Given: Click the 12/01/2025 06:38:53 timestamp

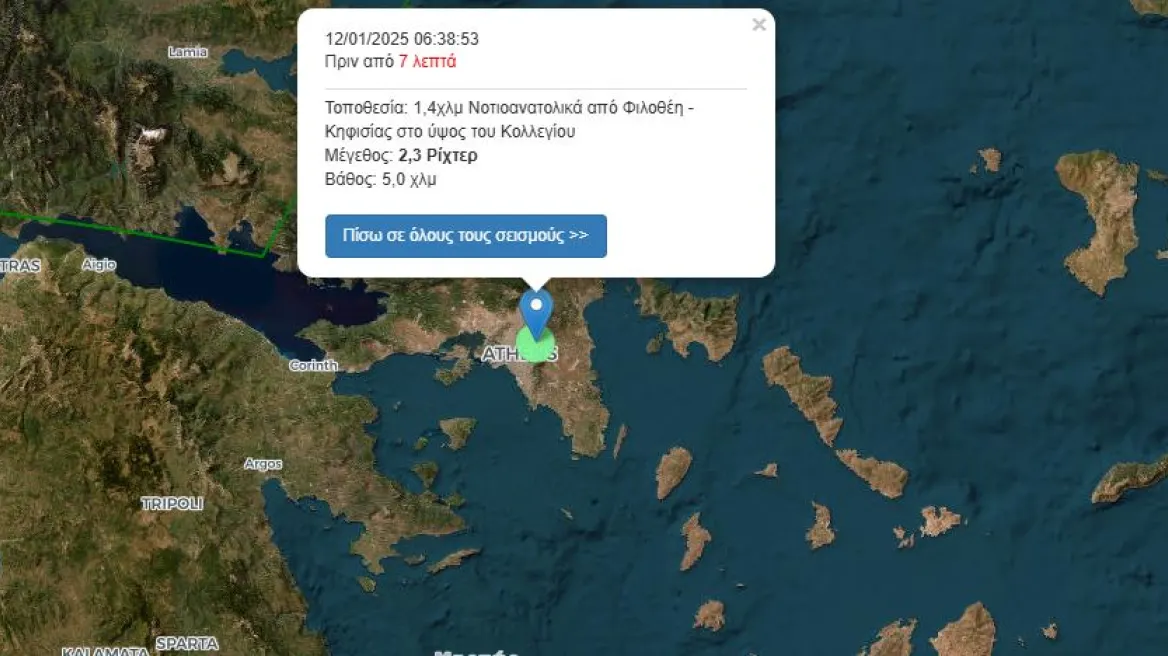Looking at the screenshot, I should click(x=402, y=39).
